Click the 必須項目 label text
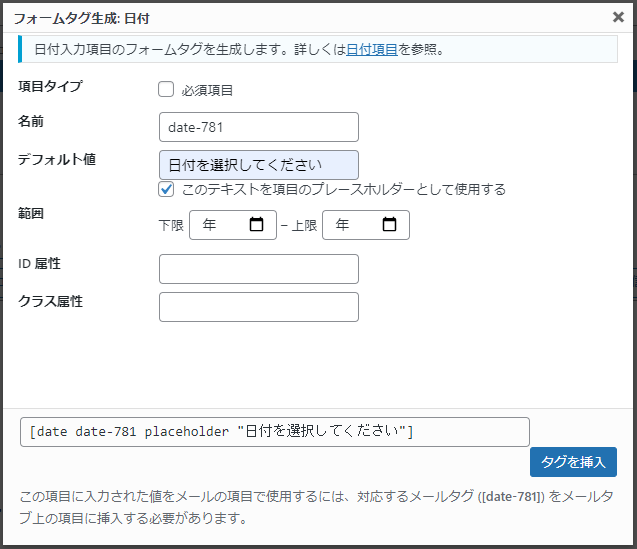Viewport: 637px width, 549px height. pyautogui.click(x=207, y=90)
